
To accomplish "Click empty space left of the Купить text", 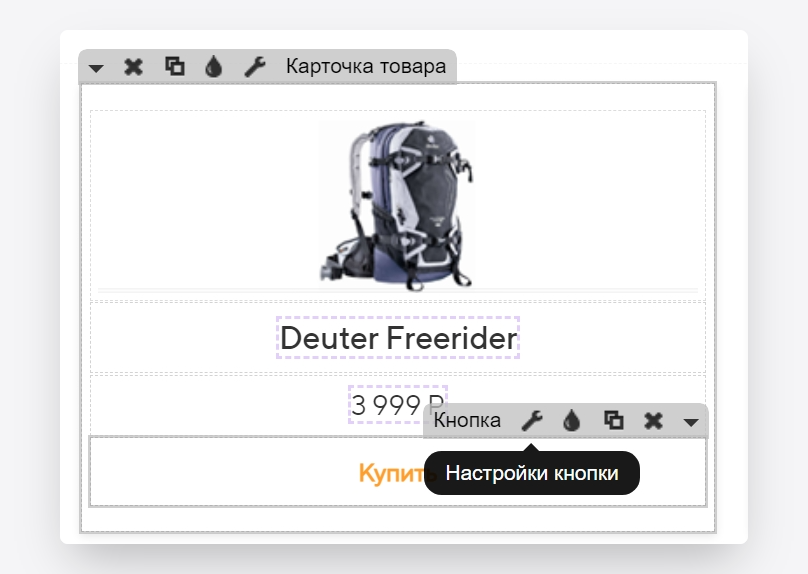I will (222, 472).
